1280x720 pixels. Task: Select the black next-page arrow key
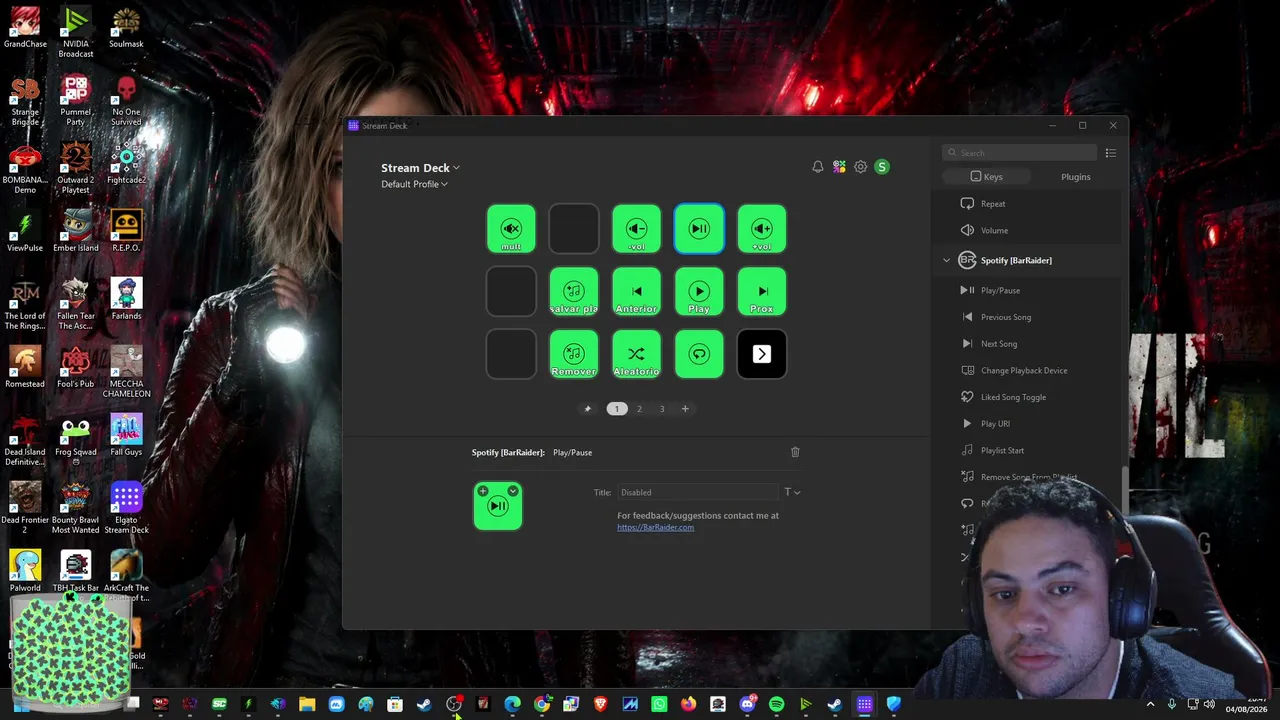pos(762,355)
